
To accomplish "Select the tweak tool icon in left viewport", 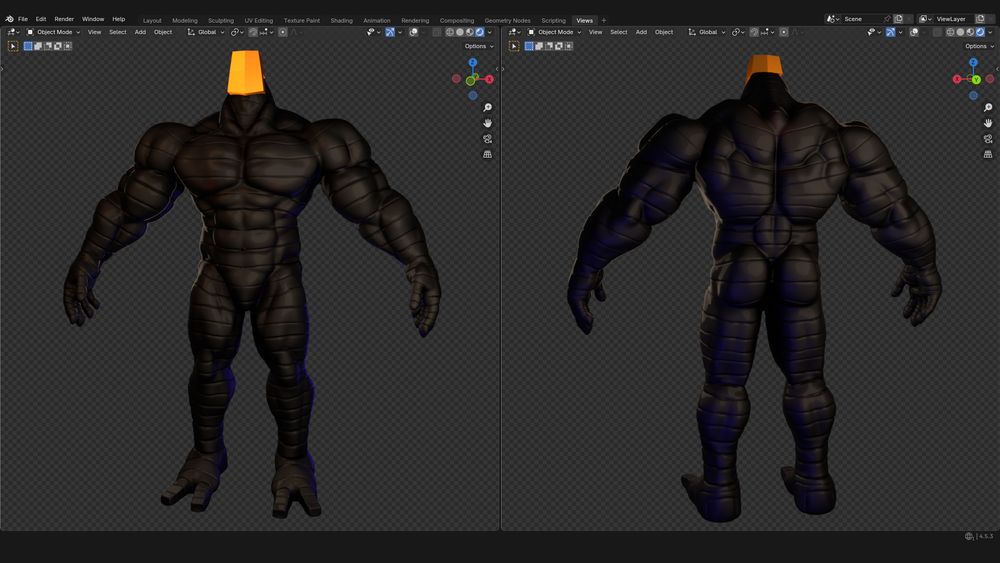I will [x=13, y=46].
